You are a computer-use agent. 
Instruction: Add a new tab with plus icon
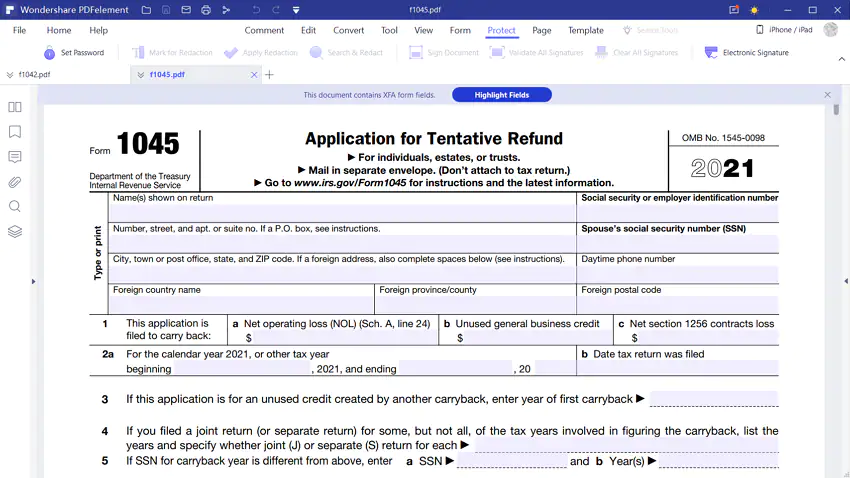click(269, 75)
